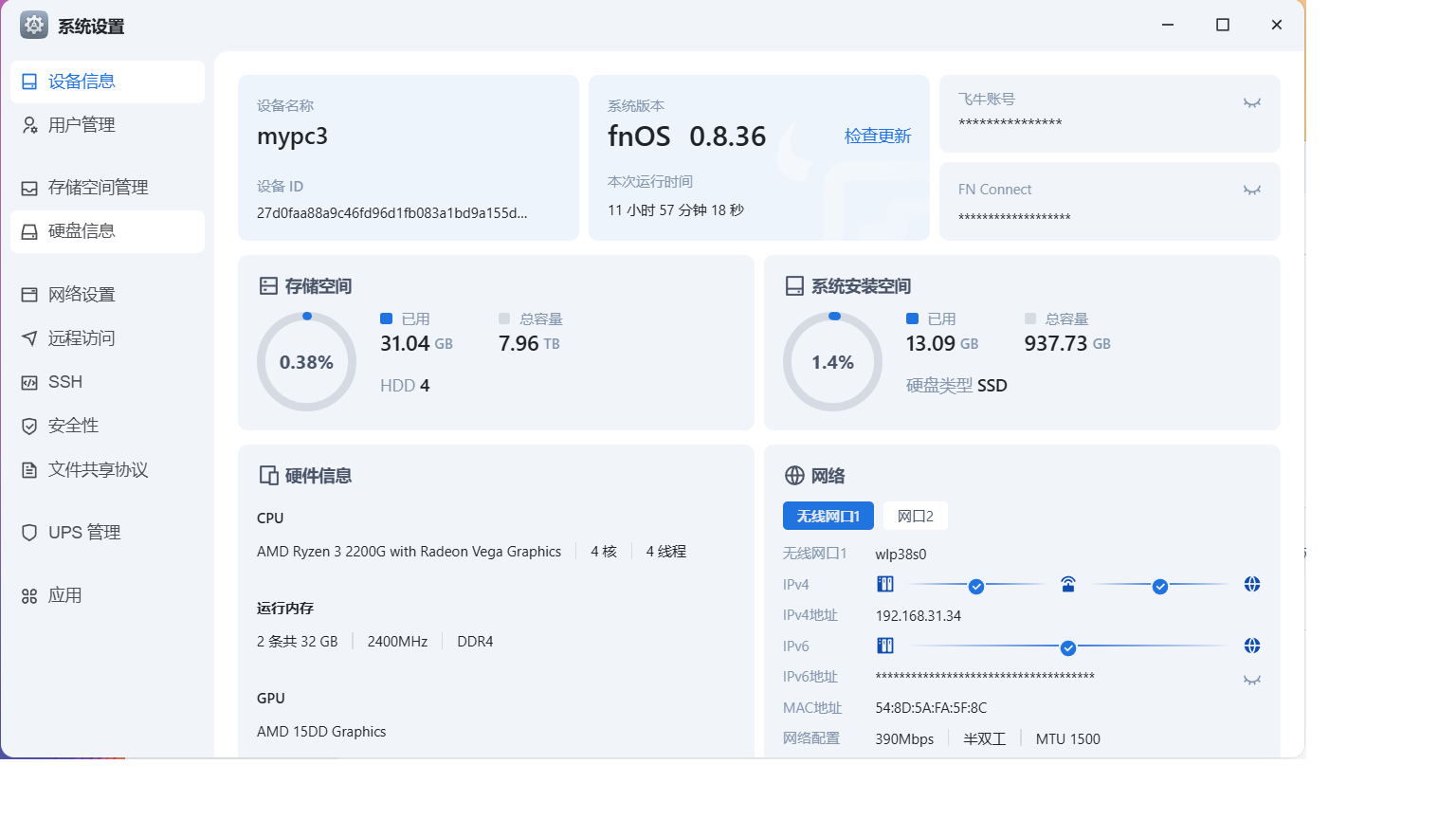
Task: Click the truncated device ID text
Action: coord(391,213)
